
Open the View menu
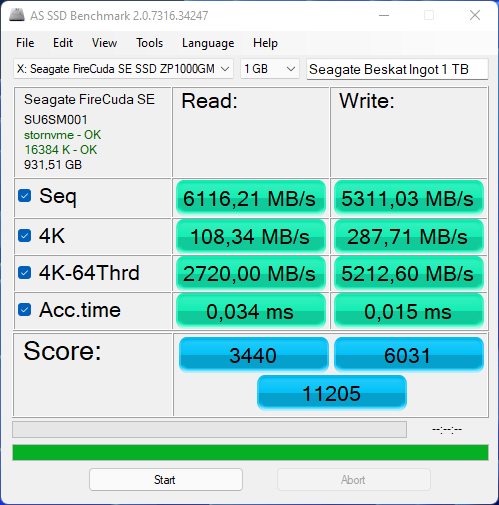[x=104, y=43]
